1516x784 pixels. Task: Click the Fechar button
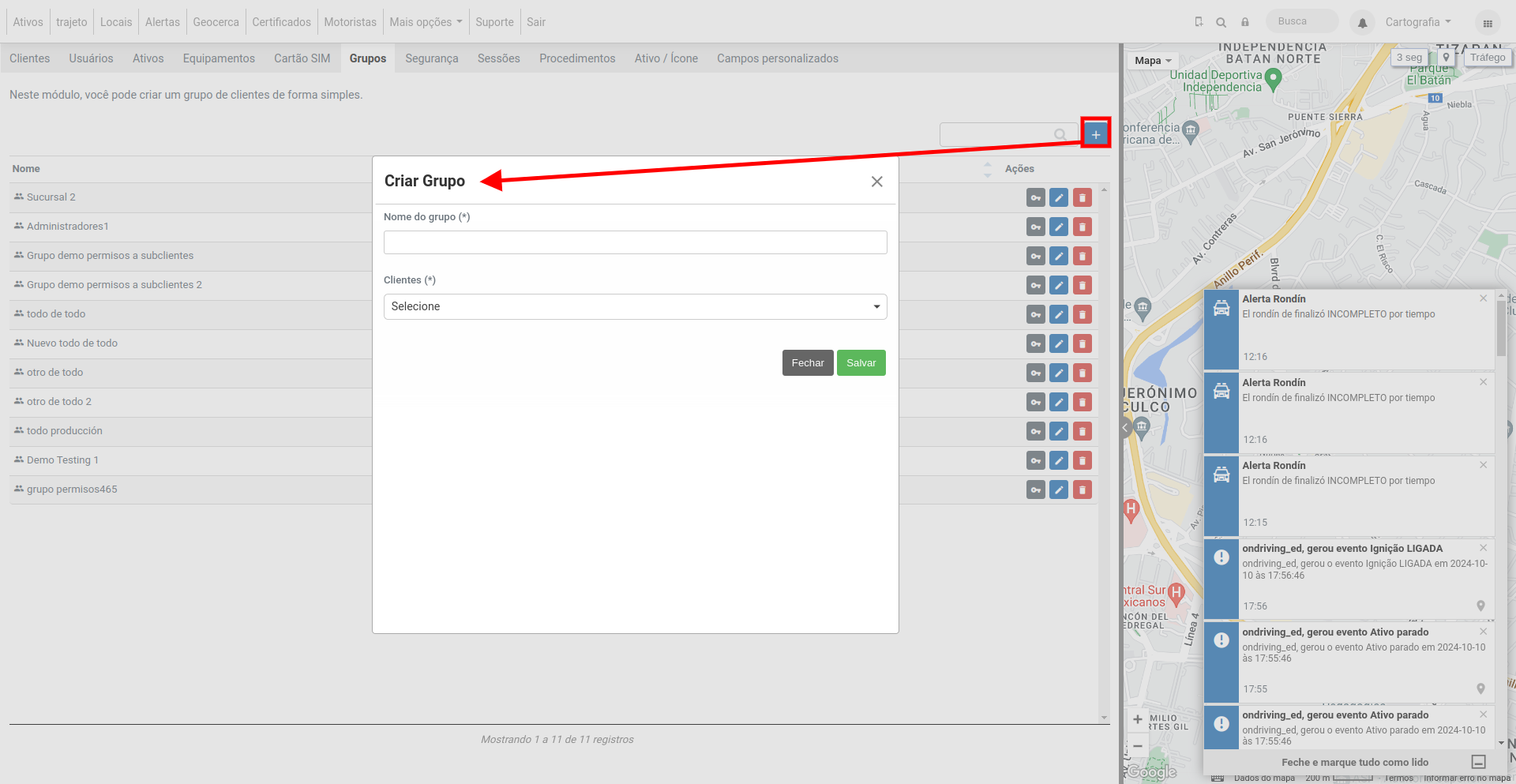point(808,363)
